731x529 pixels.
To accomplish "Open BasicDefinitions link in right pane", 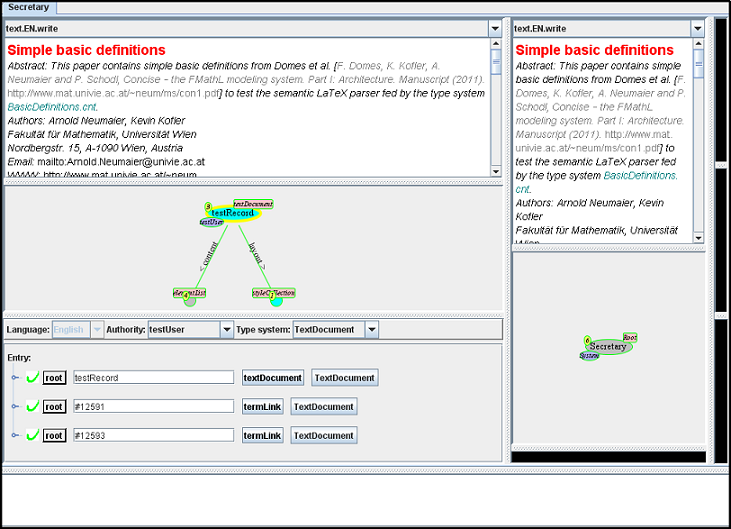I will [641, 176].
